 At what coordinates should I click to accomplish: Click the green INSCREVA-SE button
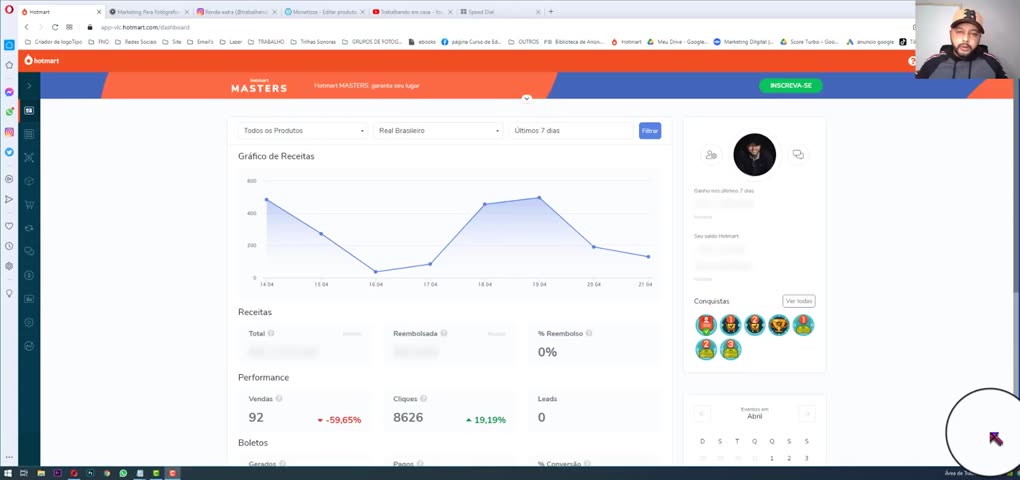tap(790, 86)
